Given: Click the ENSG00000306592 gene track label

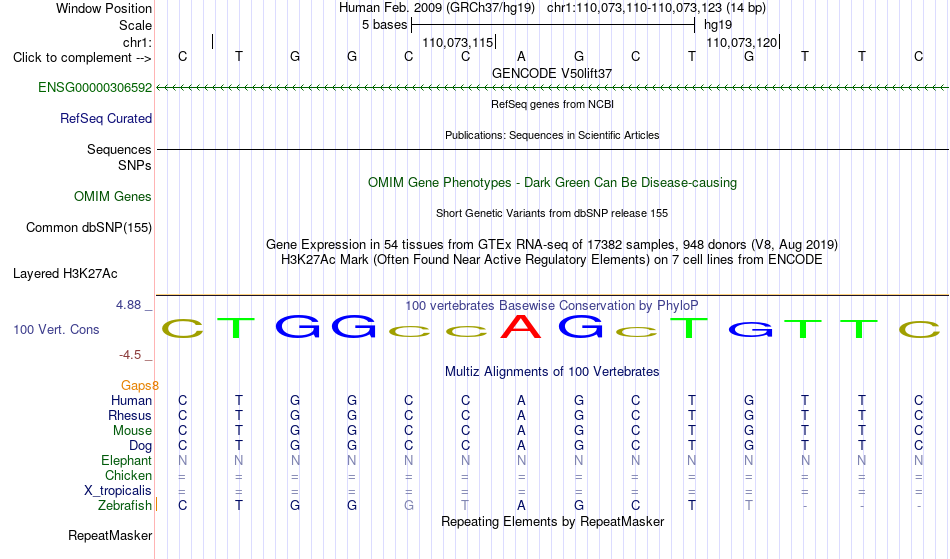Looking at the screenshot, I should 95,88.
